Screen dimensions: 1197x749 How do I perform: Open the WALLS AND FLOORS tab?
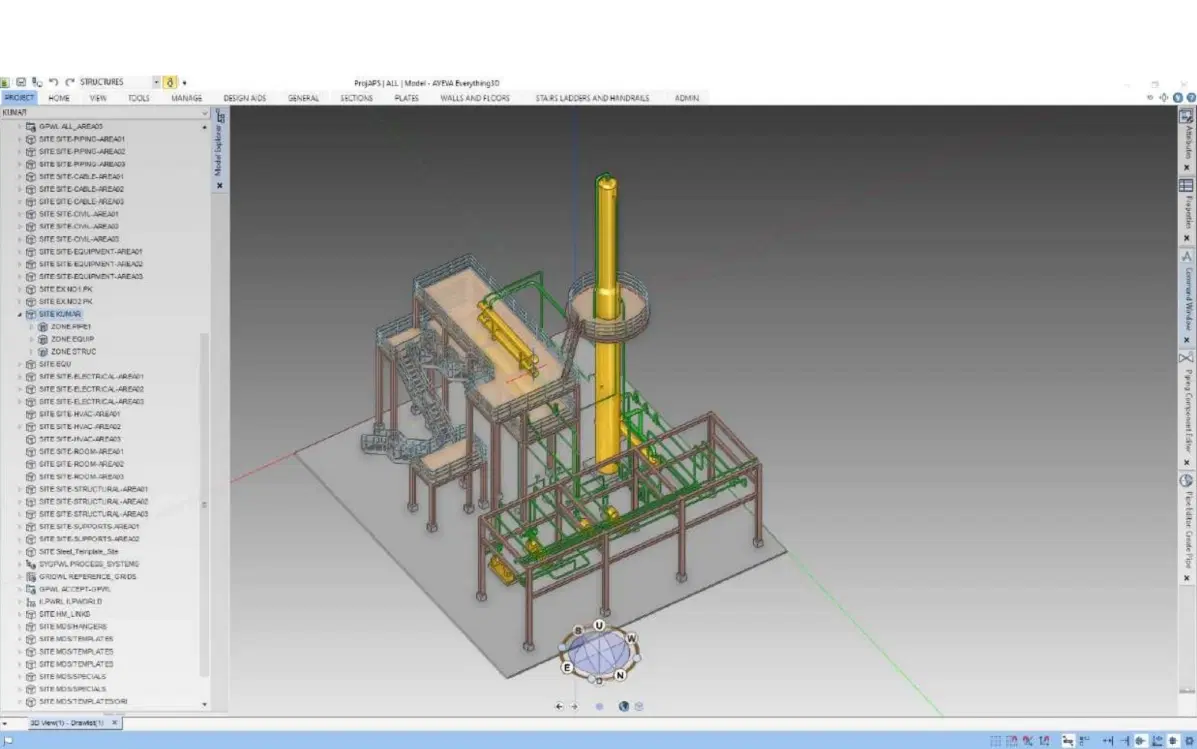click(475, 98)
